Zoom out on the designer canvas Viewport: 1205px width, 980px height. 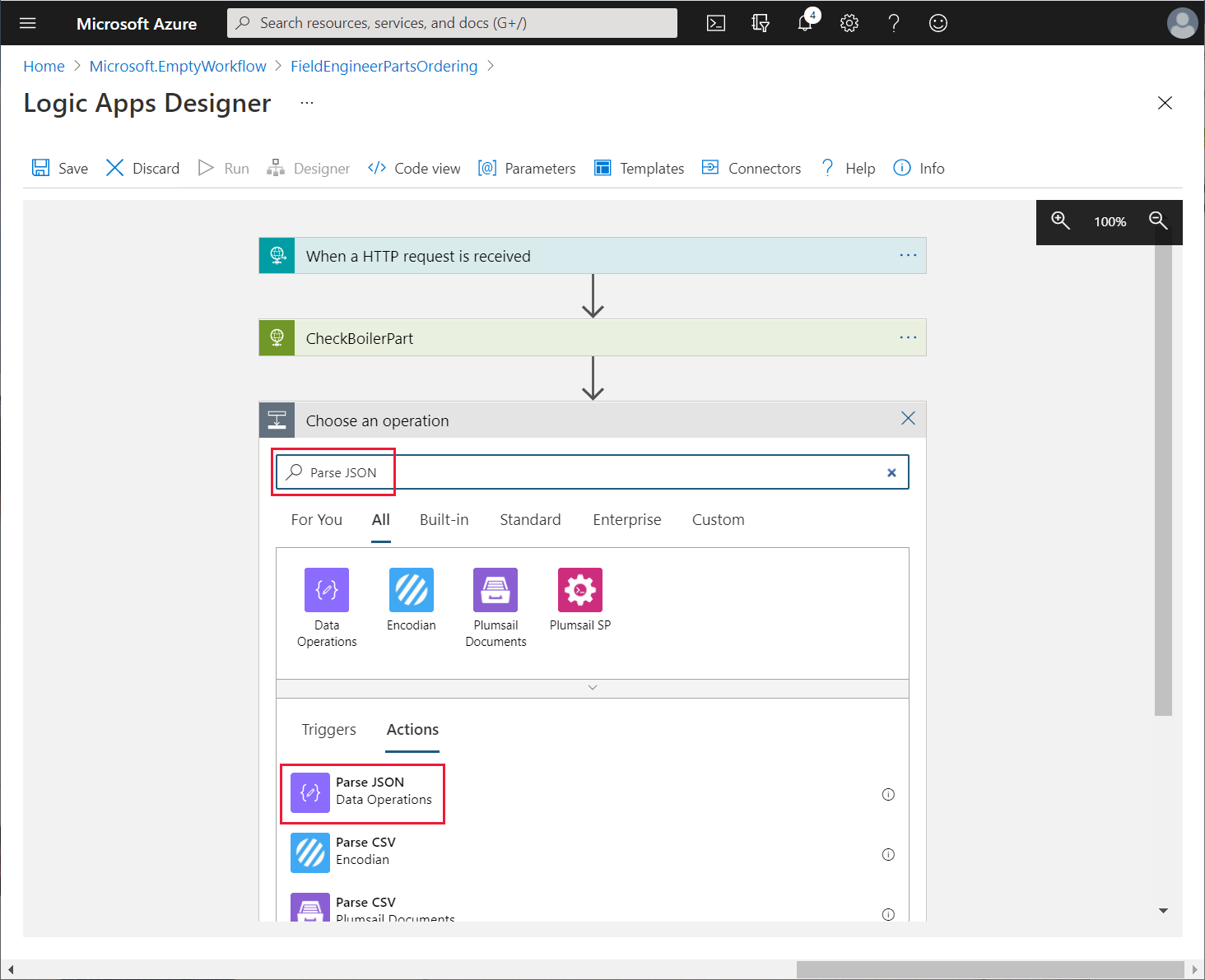[1158, 221]
